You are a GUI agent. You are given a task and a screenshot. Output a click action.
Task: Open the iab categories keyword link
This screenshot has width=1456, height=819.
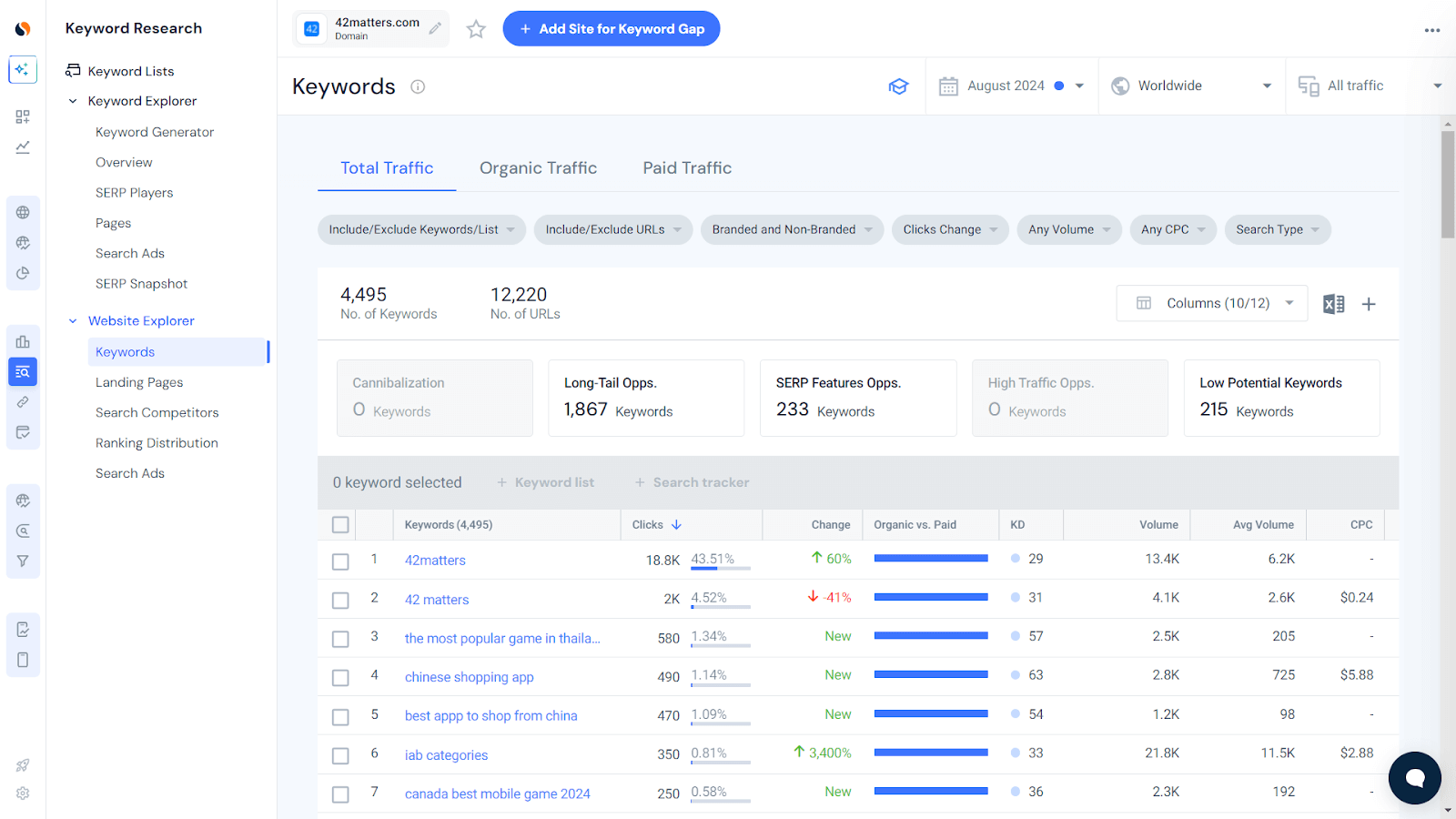[x=446, y=754]
